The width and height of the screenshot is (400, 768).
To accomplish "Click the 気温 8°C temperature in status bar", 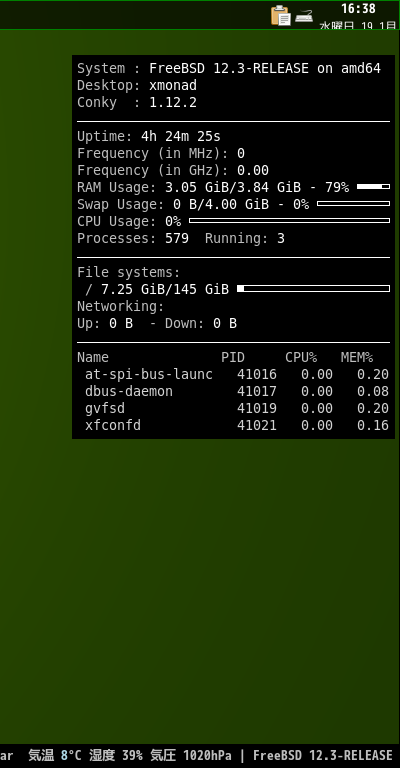I will point(55,755).
